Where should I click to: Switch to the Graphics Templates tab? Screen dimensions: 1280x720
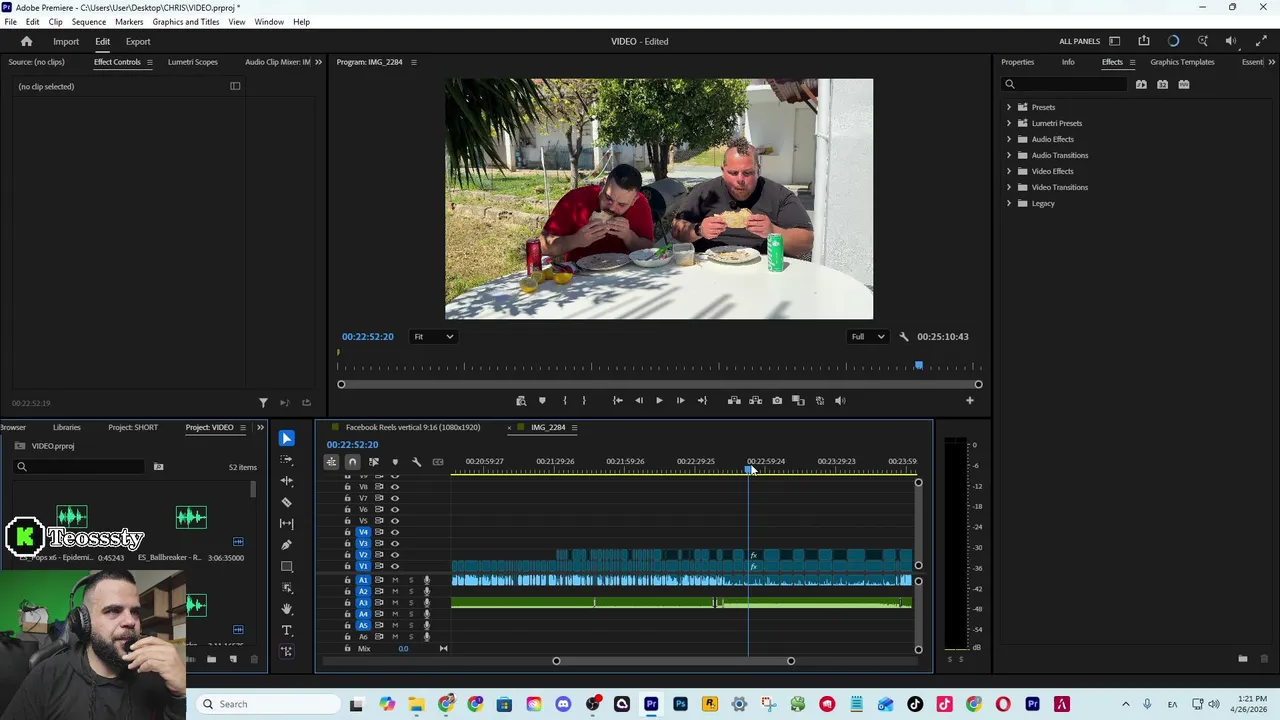pyautogui.click(x=1182, y=62)
